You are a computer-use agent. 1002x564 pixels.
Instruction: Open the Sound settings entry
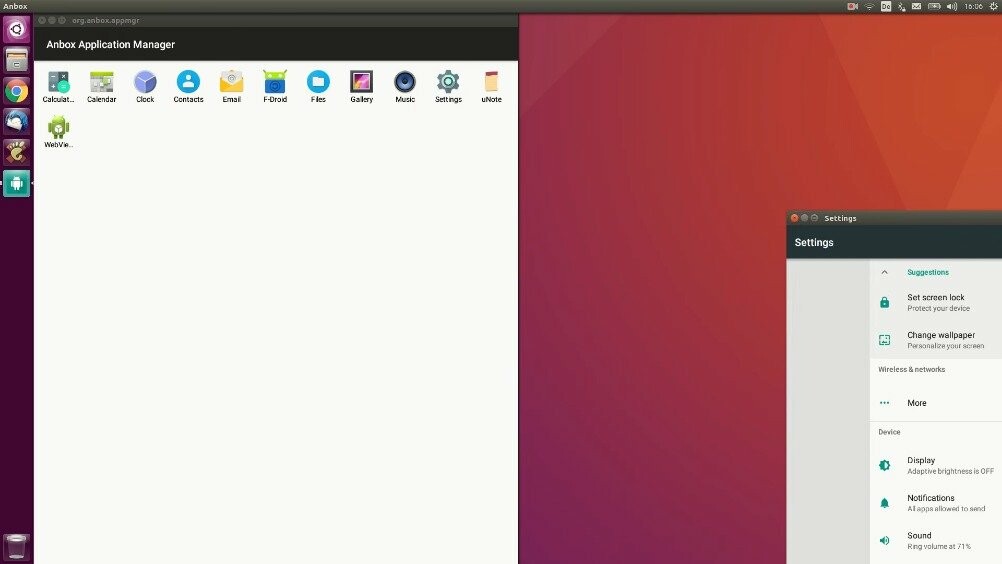tap(919, 540)
